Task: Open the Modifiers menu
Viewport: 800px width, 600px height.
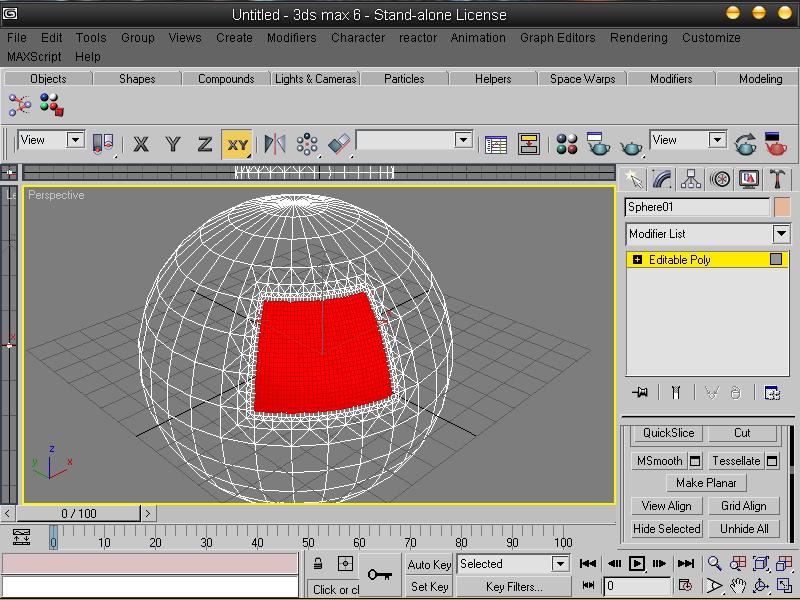Action: point(292,38)
